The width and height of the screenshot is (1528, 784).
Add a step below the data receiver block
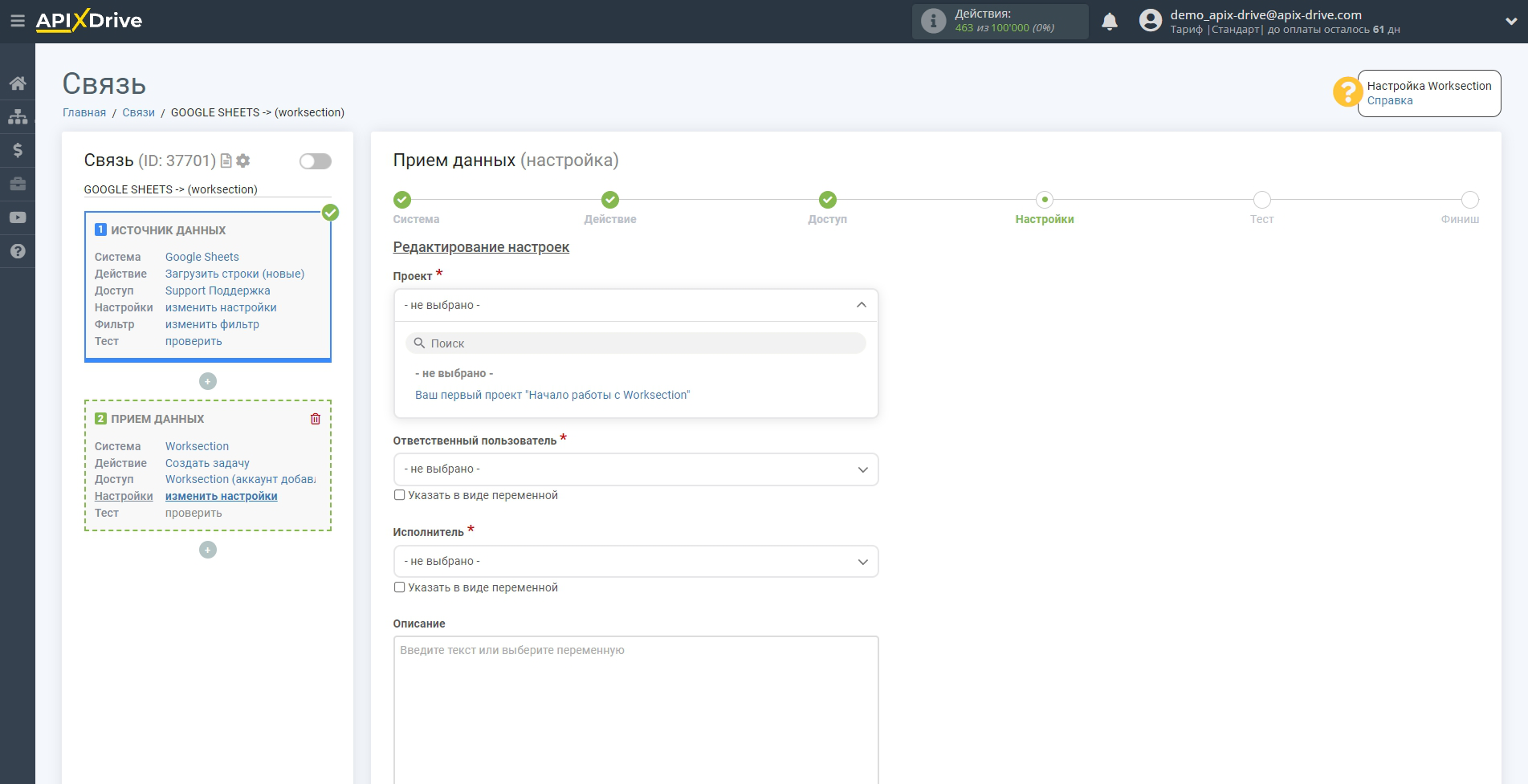pyautogui.click(x=208, y=550)
